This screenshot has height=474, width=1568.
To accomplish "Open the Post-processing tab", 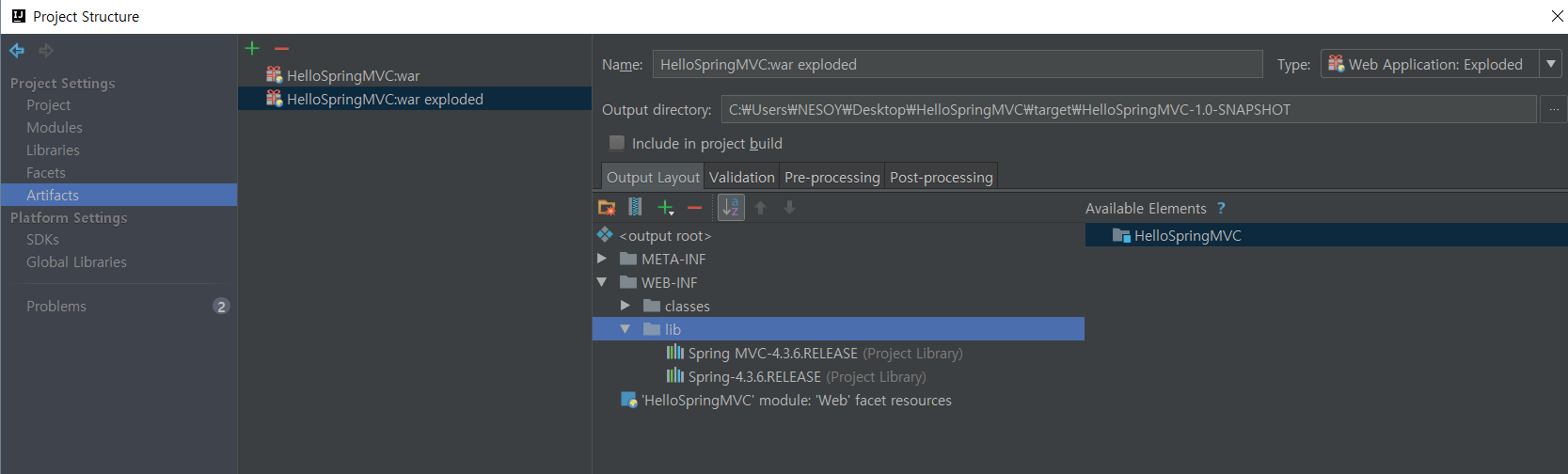I will [x=941, y=177].
